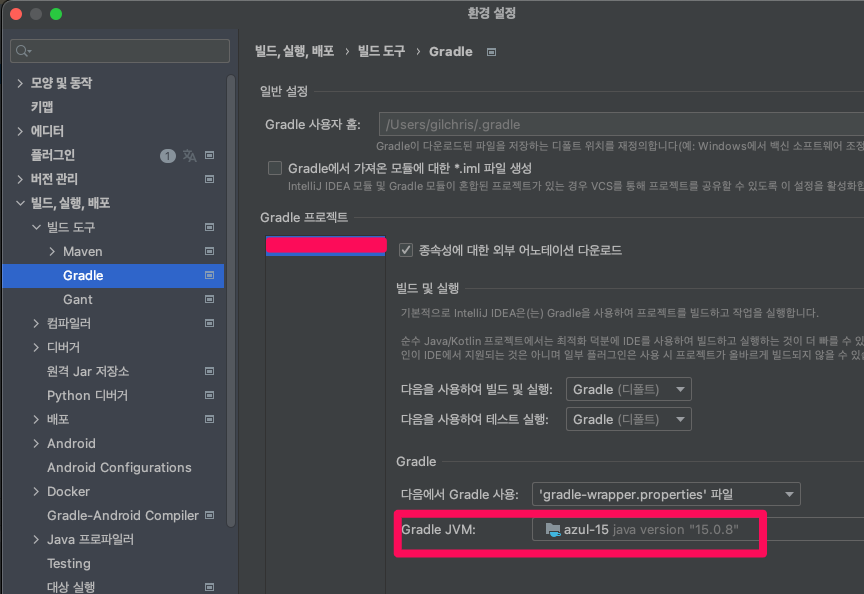The width and height of the screenshot is (864, 594).
Task: Expand the 디버거 node
Action: pyautogui.click(x=36, y=347)
